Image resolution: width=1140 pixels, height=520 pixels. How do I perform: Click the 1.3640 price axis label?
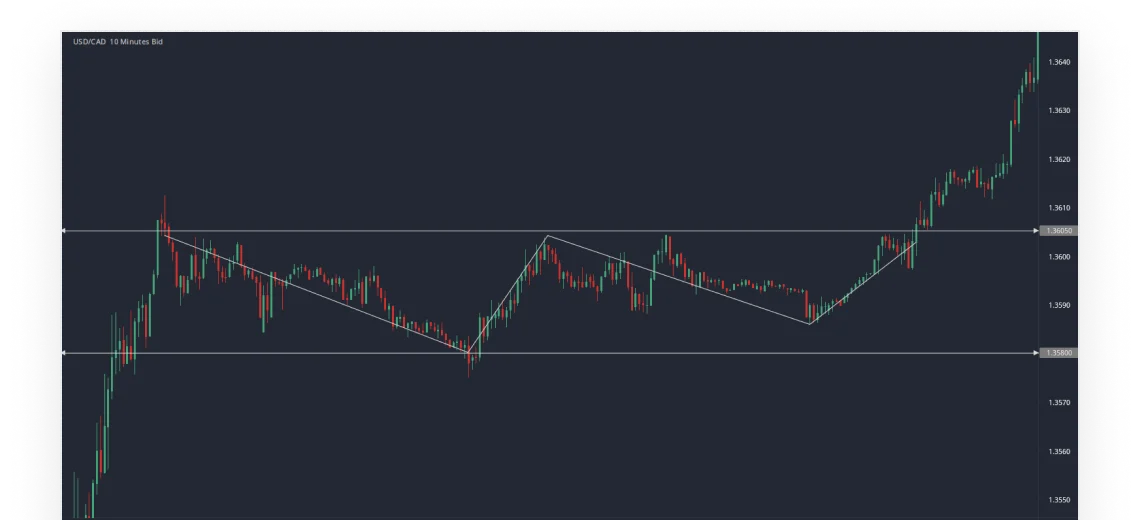(x=1059, y=62)
